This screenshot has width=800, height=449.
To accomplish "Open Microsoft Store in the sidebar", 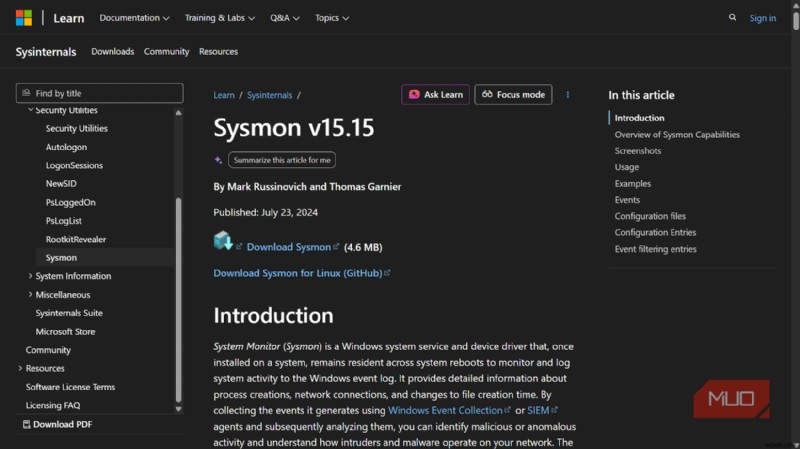I will click(x=65, y=332).
